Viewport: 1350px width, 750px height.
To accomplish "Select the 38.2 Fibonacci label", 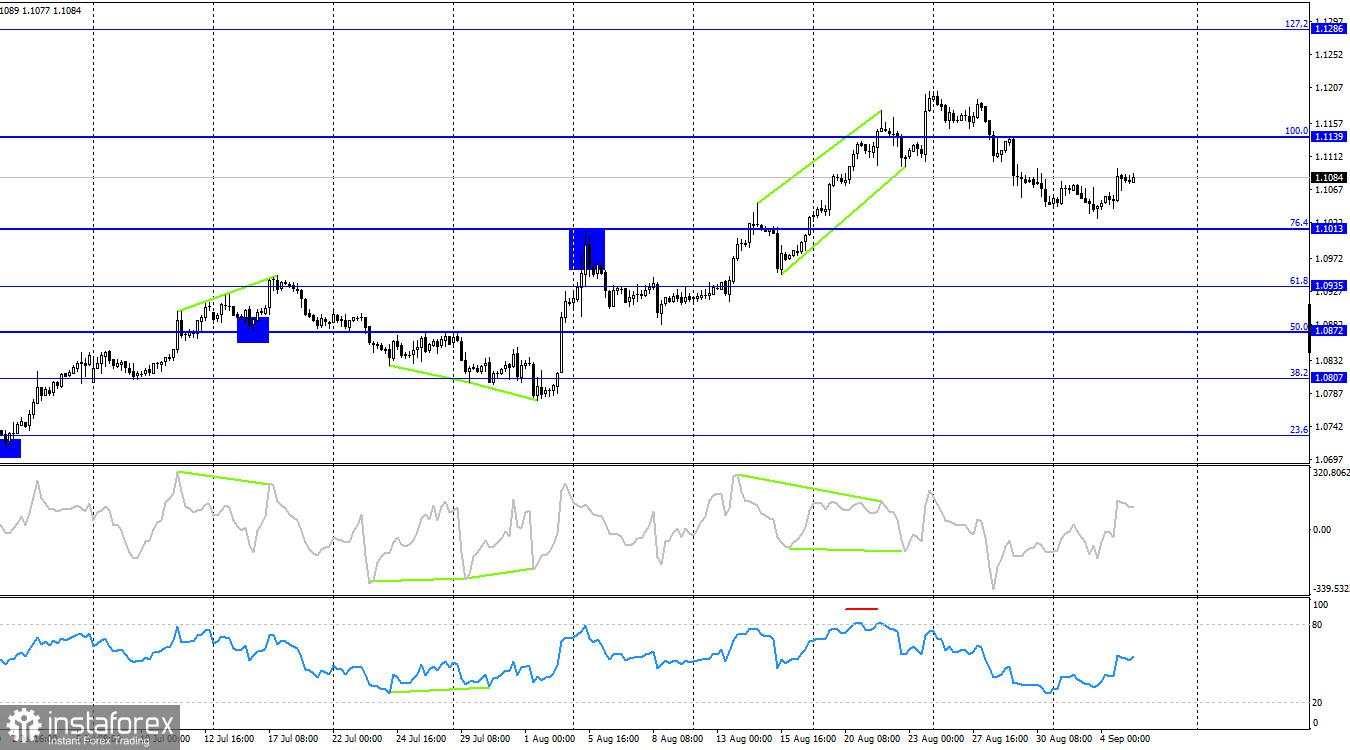I will [1299, 373].
